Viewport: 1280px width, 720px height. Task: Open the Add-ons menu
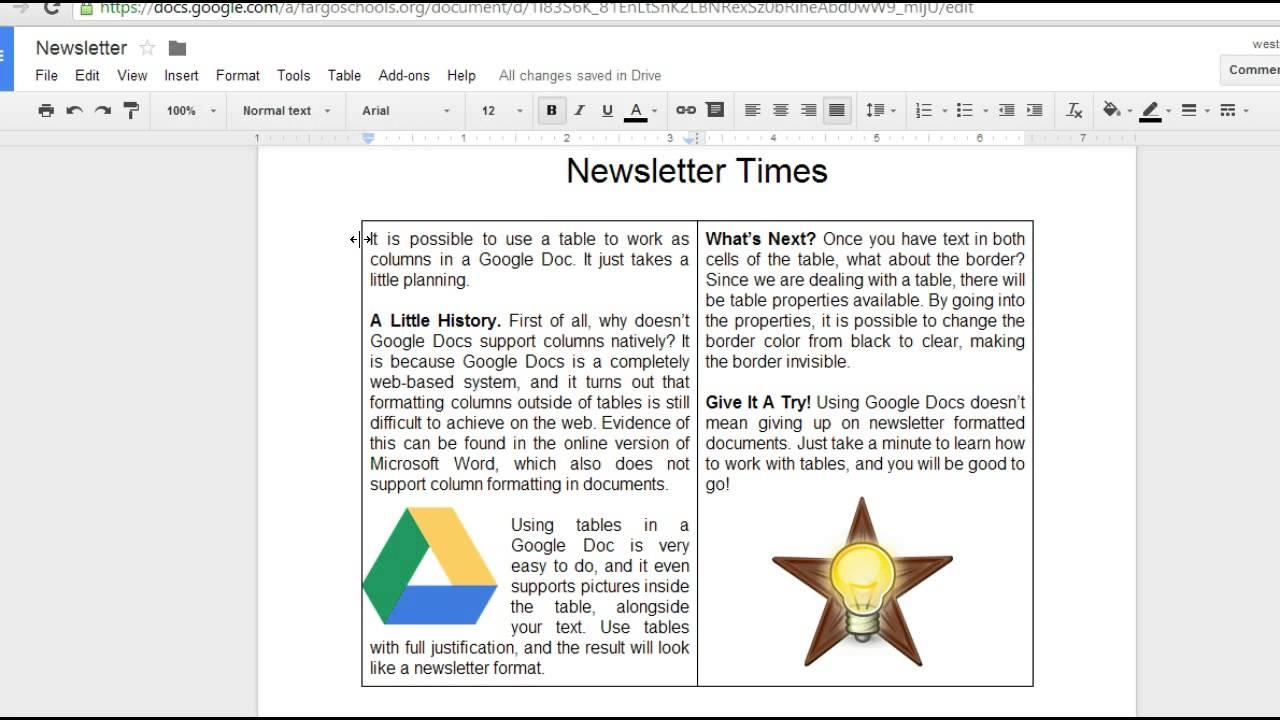click(404, 75)
